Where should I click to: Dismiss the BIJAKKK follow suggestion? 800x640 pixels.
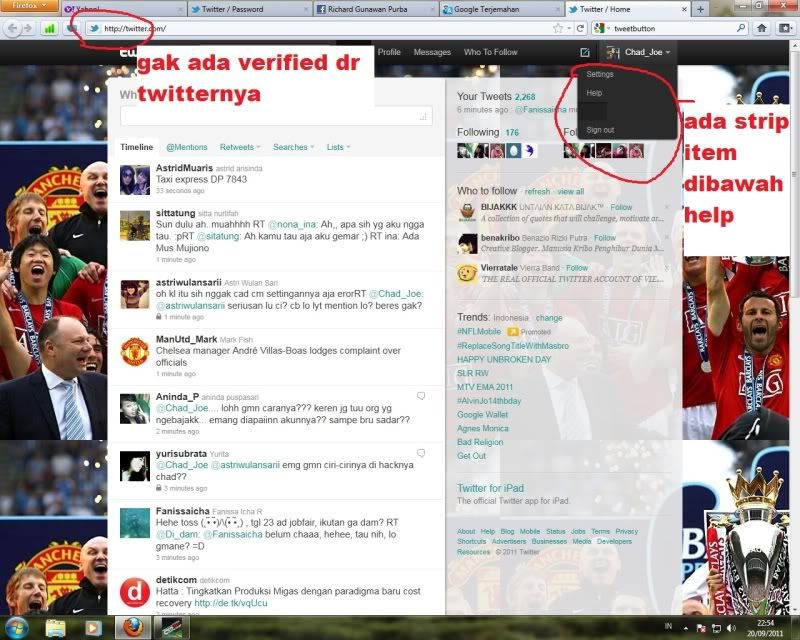666,207
